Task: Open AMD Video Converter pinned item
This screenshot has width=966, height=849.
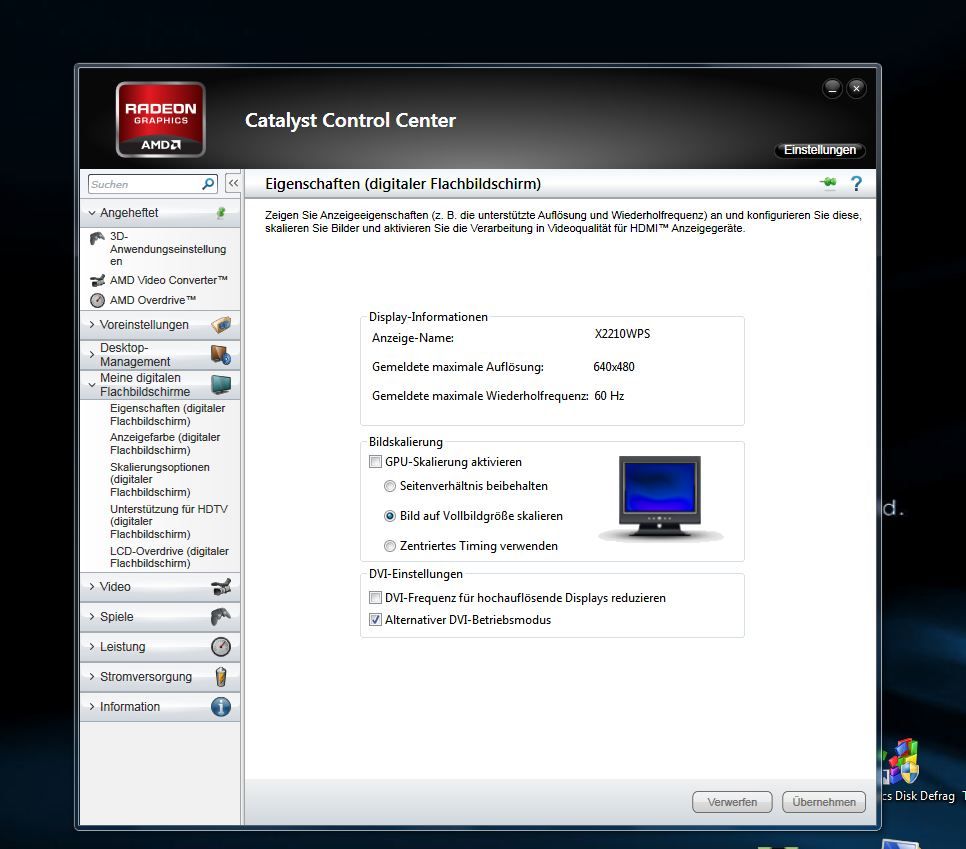Action: pyautogui.click(x=169, y=280)
